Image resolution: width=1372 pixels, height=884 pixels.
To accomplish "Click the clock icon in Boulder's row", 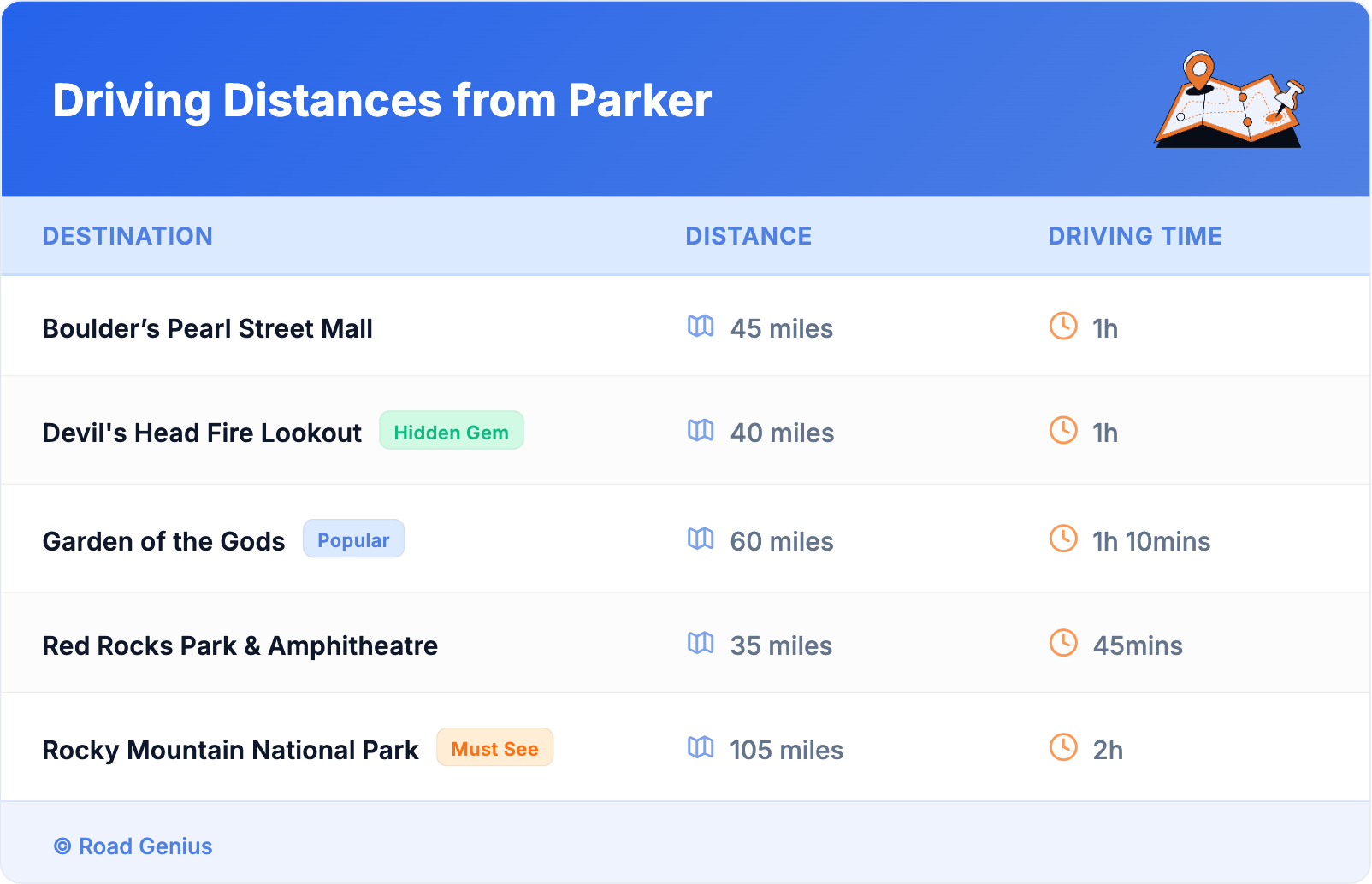I will (1063, 327).
